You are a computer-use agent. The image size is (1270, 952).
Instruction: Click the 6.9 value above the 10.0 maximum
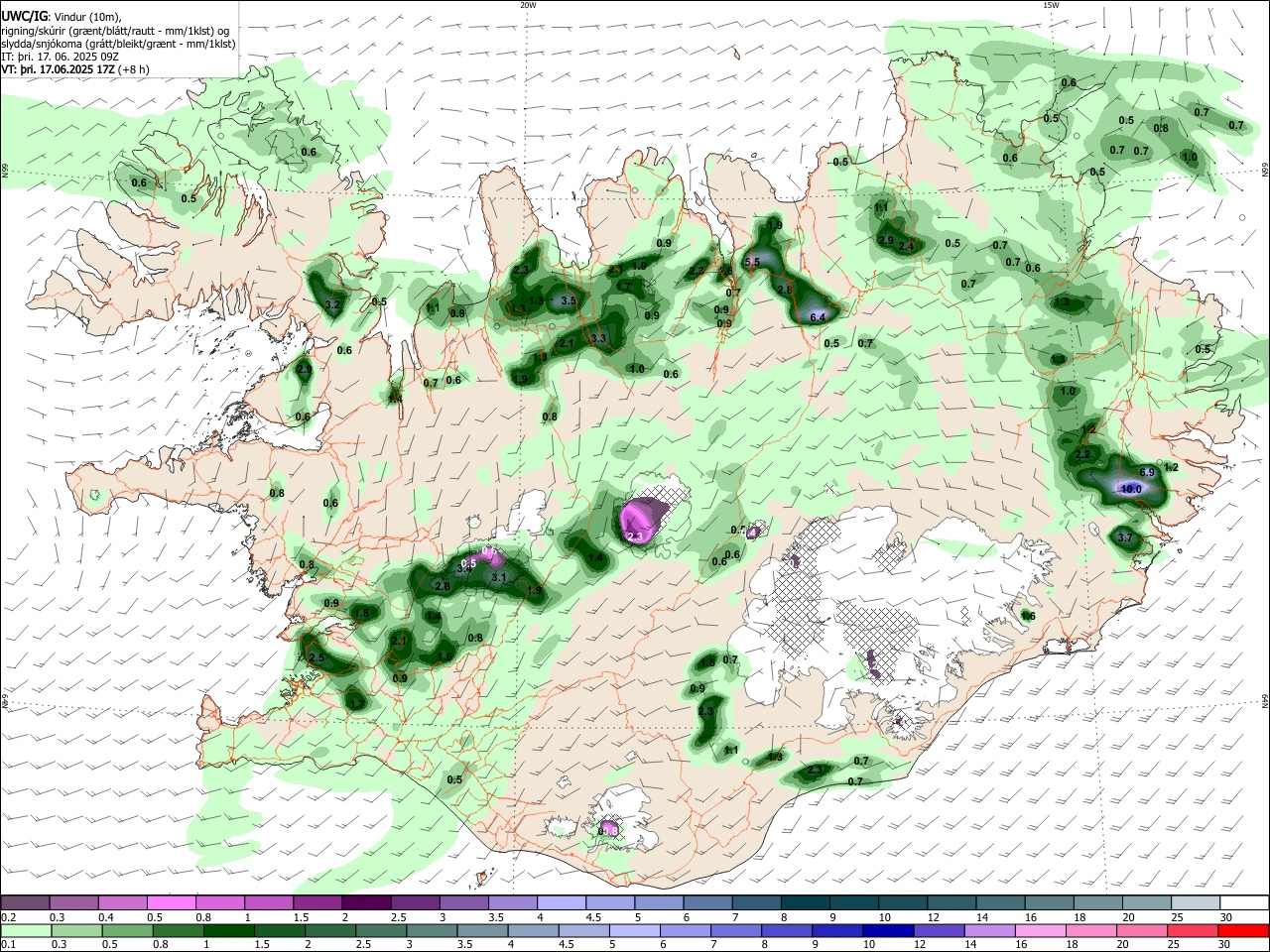tap(1147, 472)
